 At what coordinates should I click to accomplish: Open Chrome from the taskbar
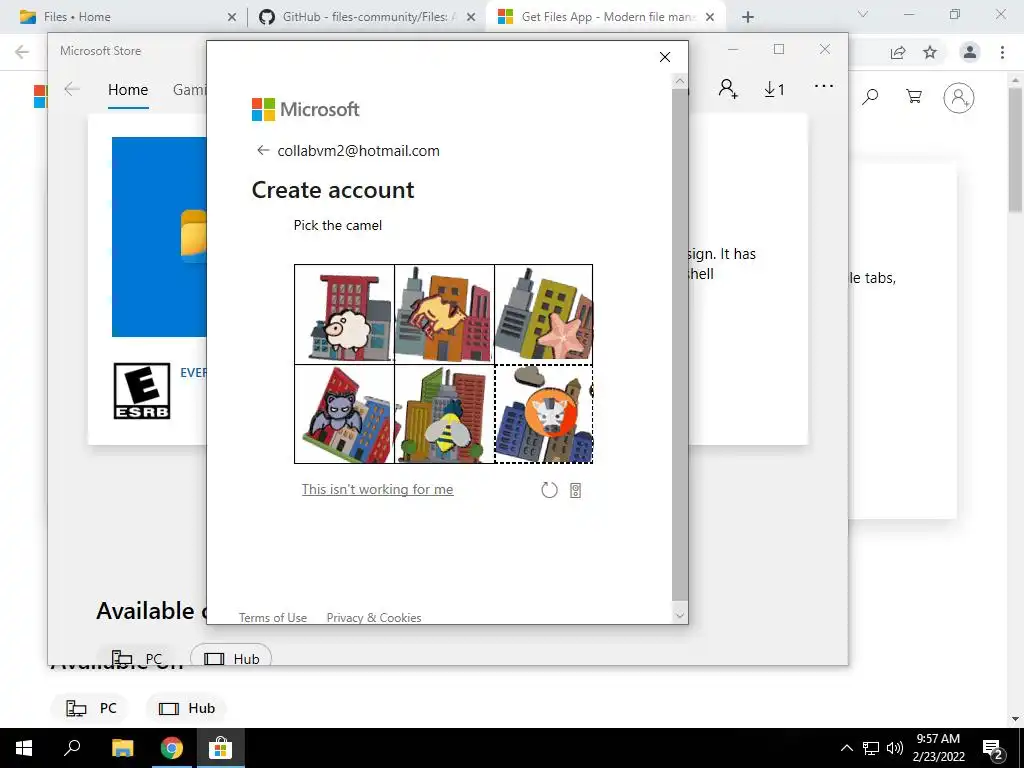pos(171,748)
